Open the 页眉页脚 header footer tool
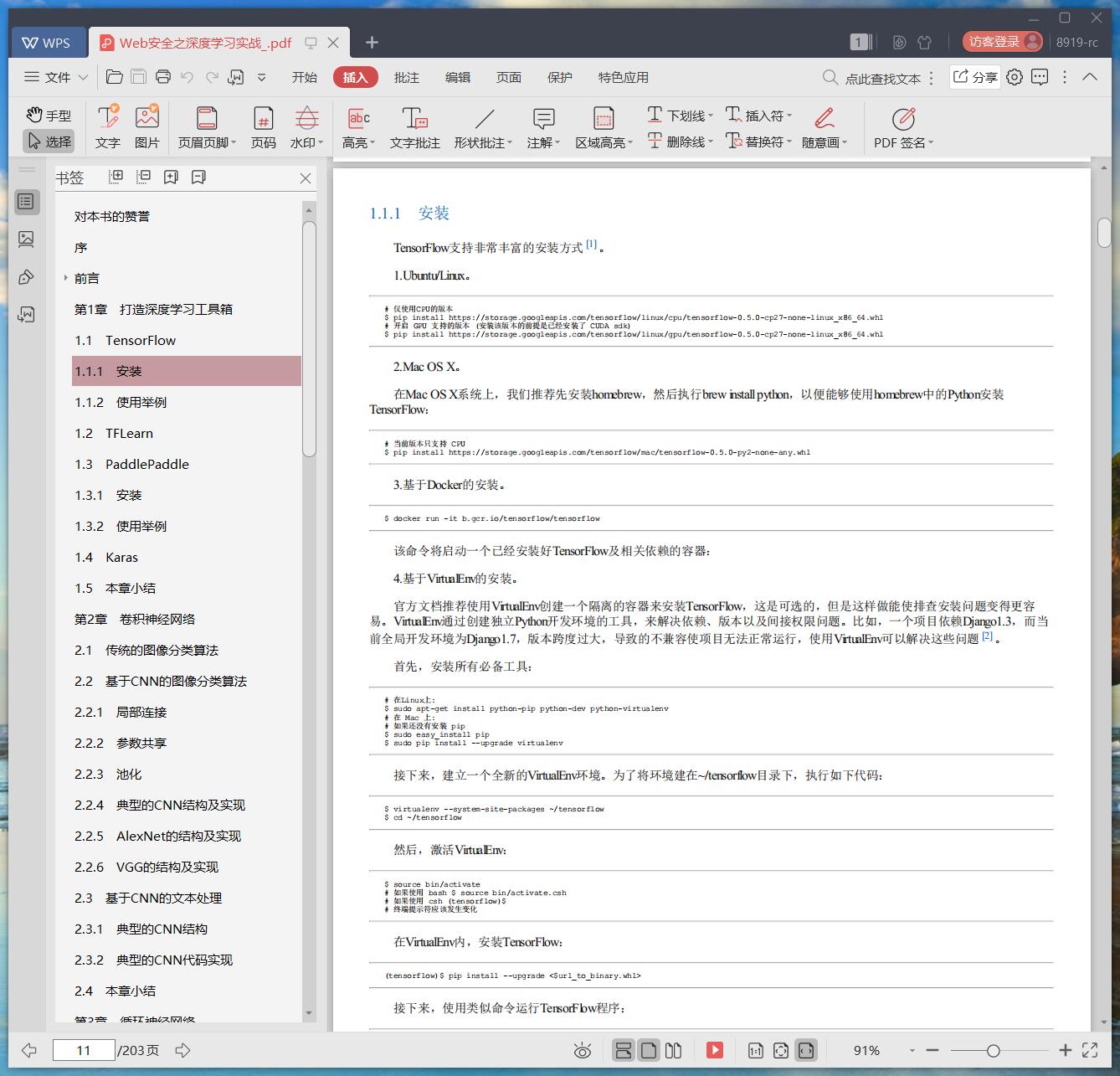This screenshot has height=1076, width=1120. click(207, 127)
